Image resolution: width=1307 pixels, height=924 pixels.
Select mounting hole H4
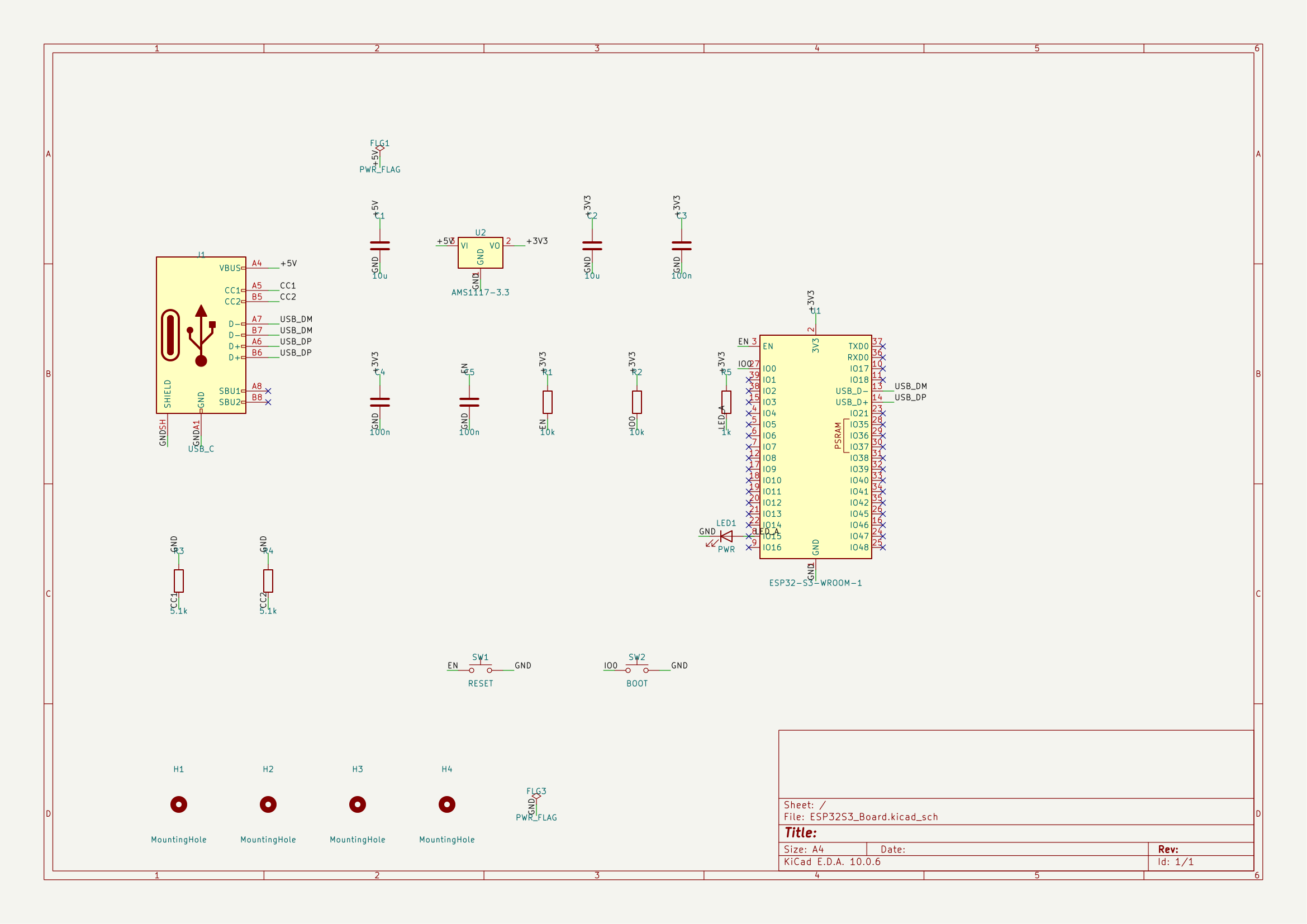pos(447,804)
